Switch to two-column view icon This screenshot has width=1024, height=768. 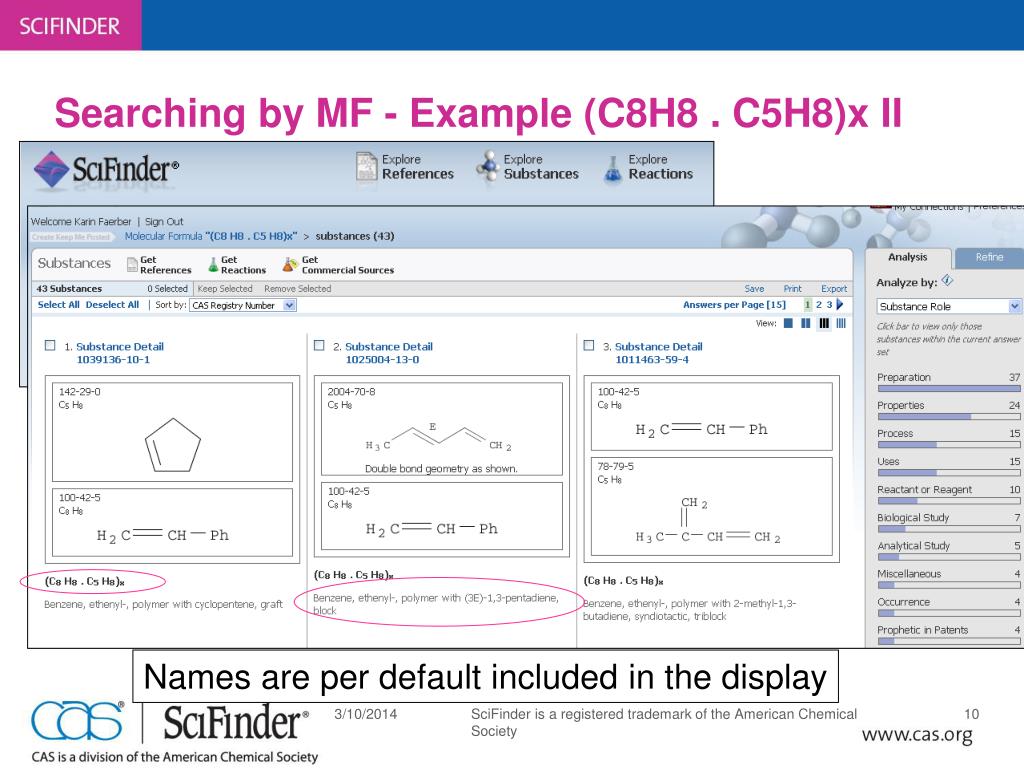tap(806, 323)
